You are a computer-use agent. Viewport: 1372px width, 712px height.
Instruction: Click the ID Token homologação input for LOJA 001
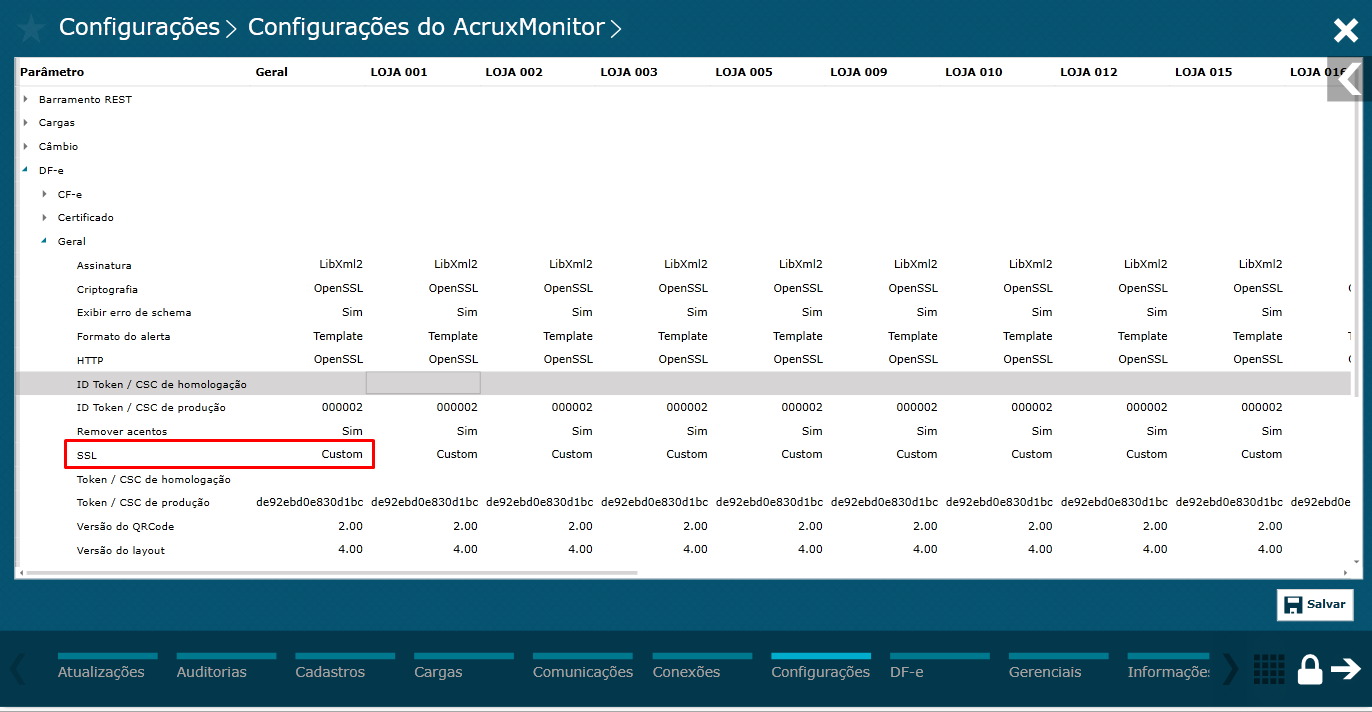(x=423, y=383)
